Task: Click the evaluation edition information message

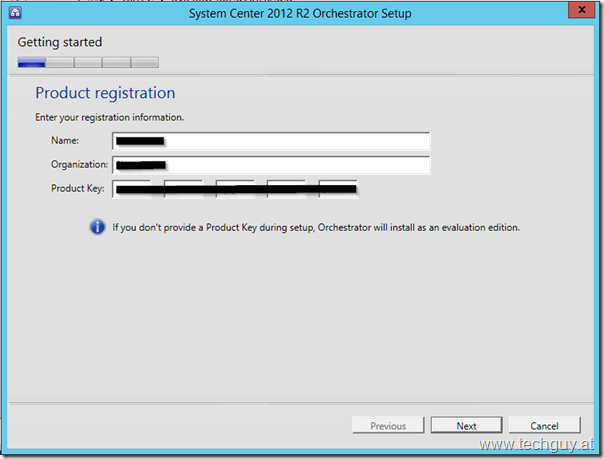Action: coord(316,227)
